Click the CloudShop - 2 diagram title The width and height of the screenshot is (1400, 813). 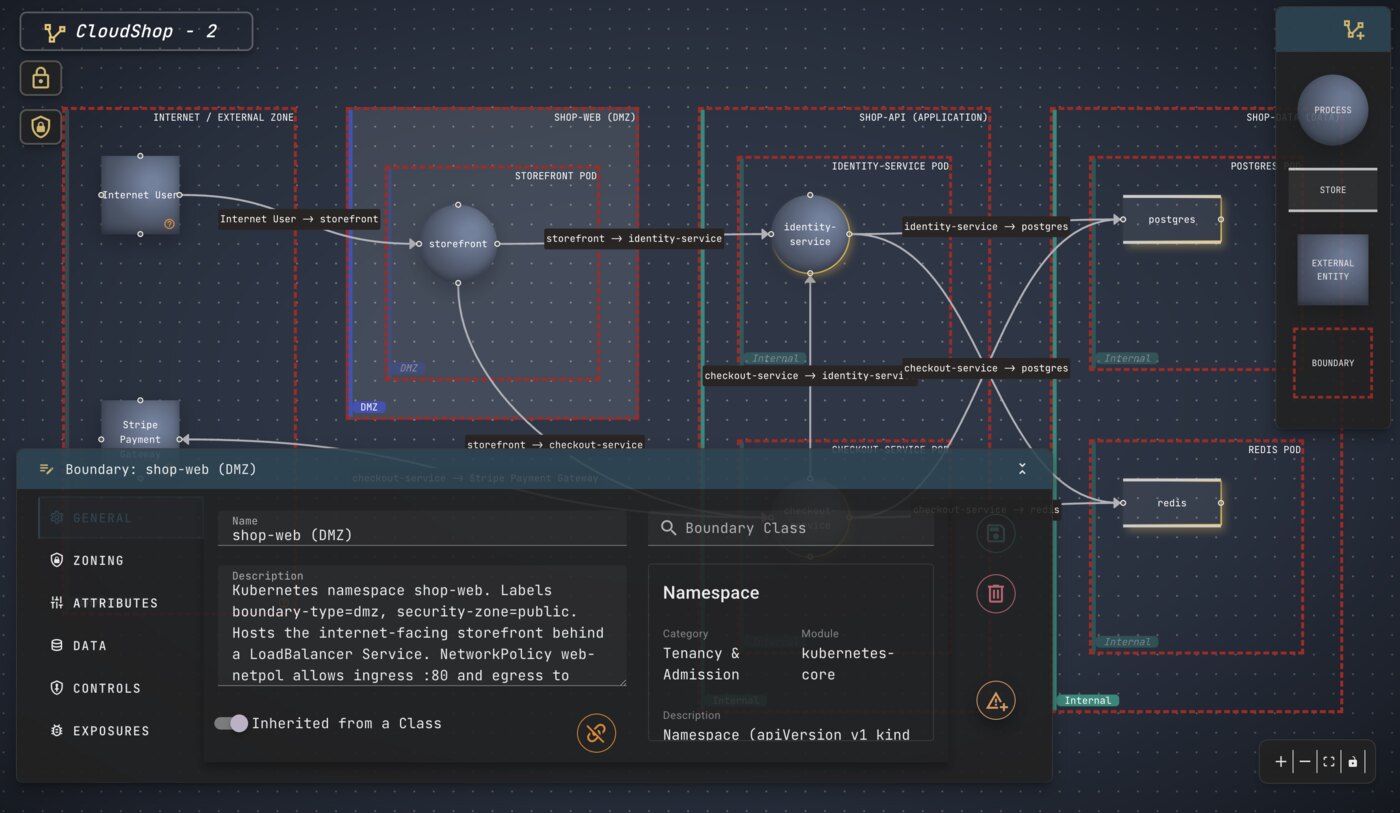147,31
